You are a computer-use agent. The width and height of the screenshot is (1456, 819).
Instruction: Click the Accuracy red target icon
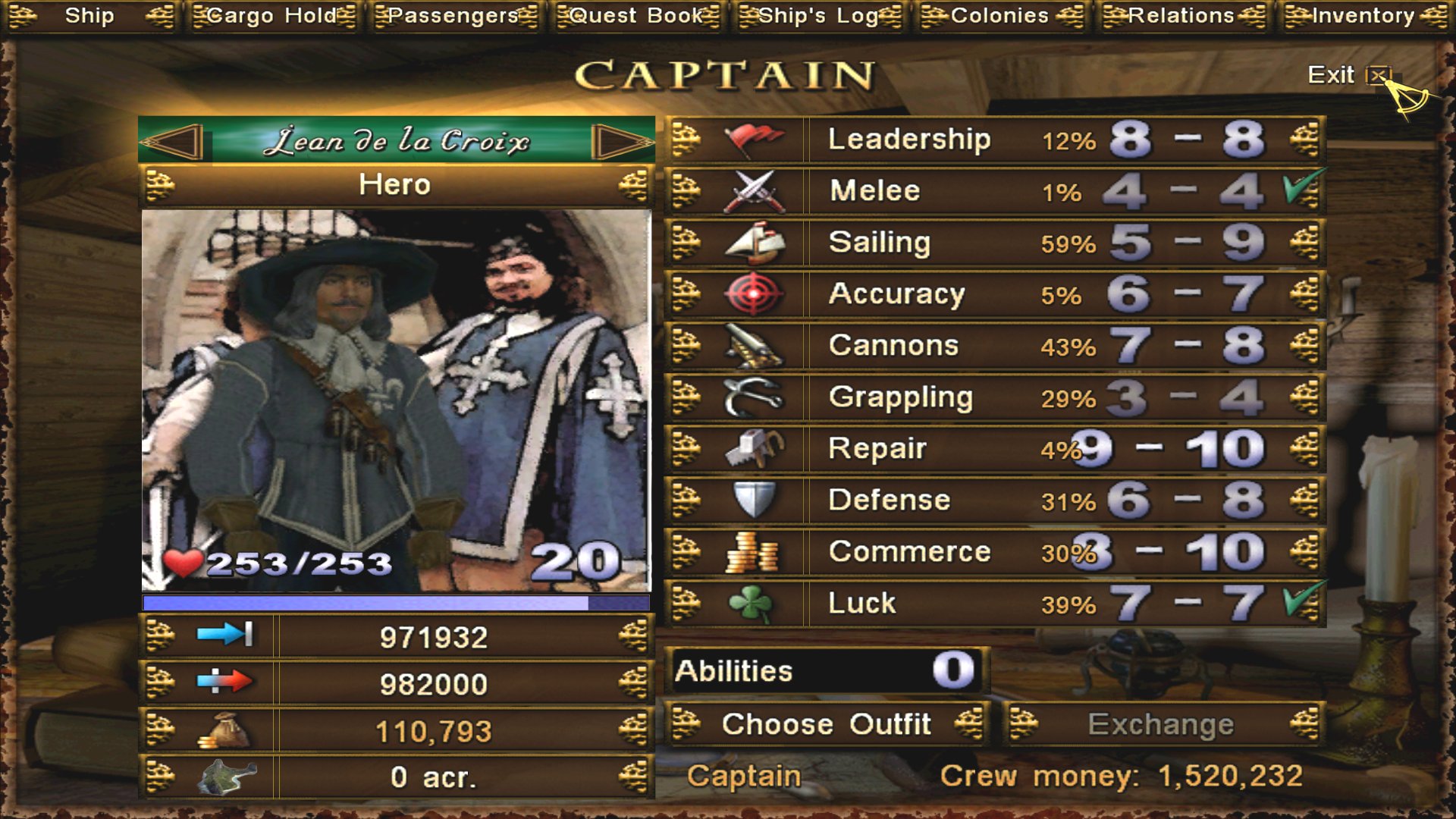753,294
